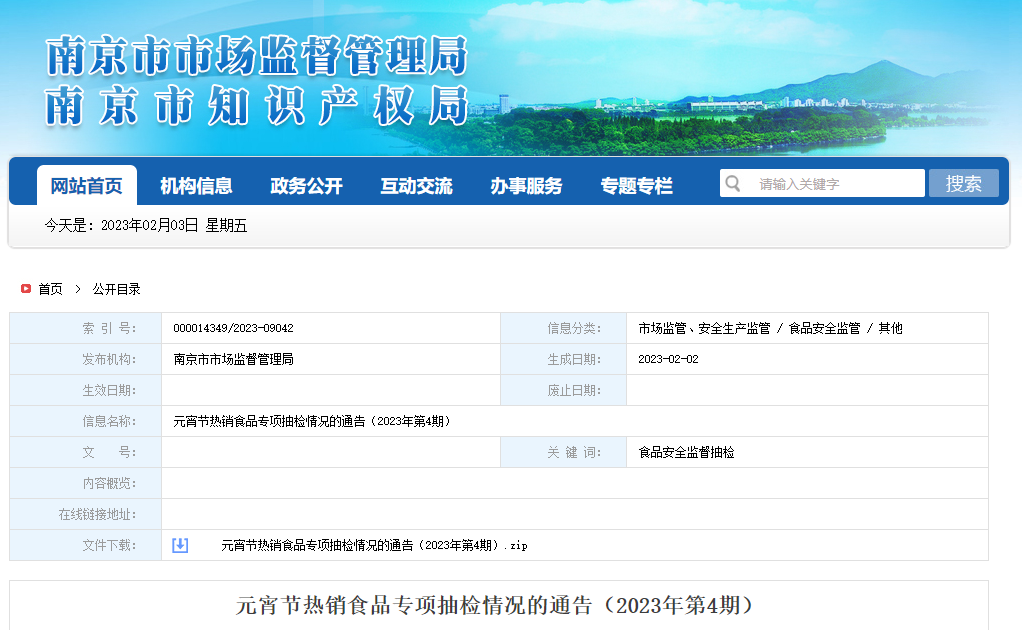
Task: Click the date text 2023年02月03日 星期五
Action: 174,225
